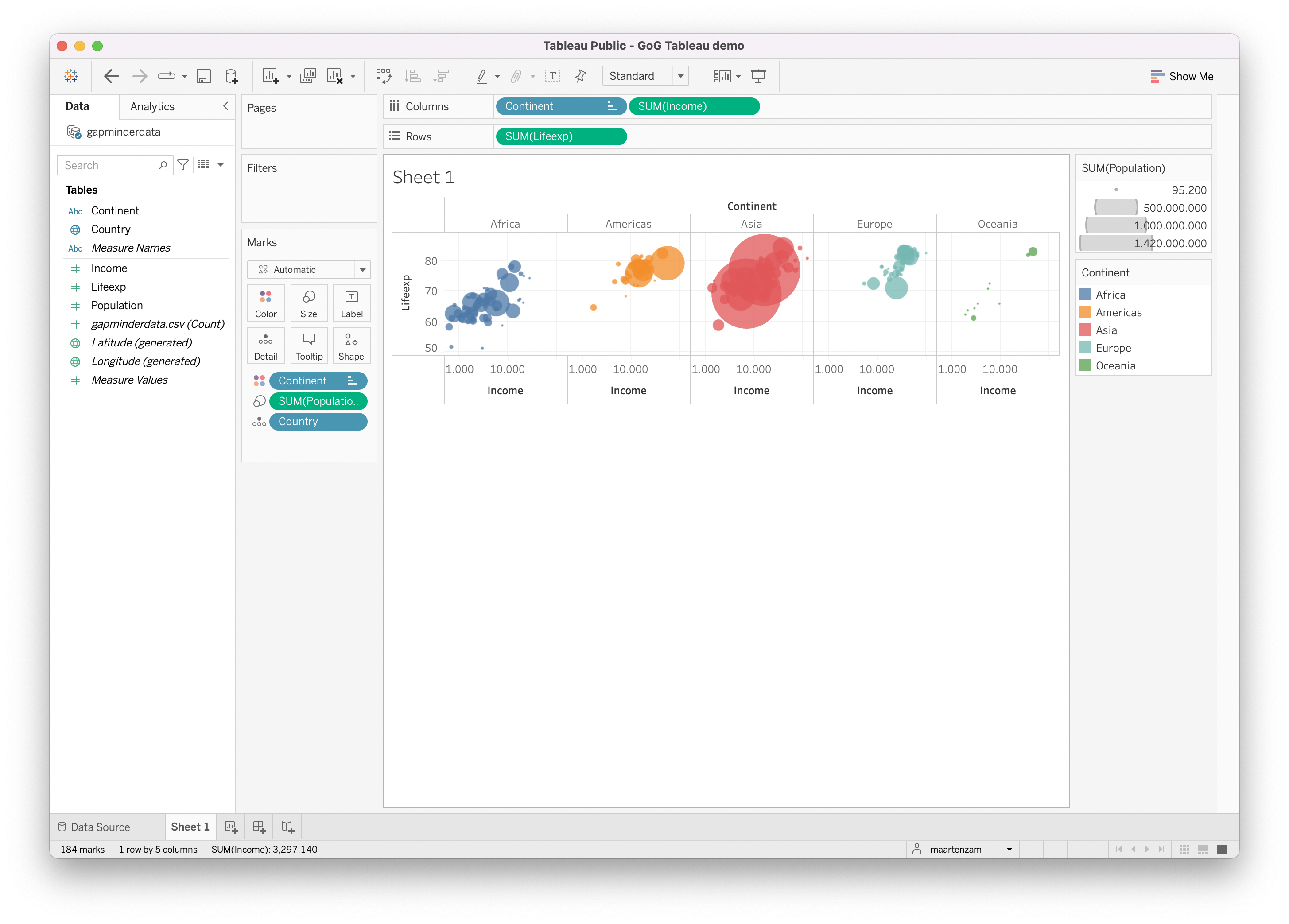
Task: Click the Show Mark Labels T icon
Action: click(x=552, y=76)
